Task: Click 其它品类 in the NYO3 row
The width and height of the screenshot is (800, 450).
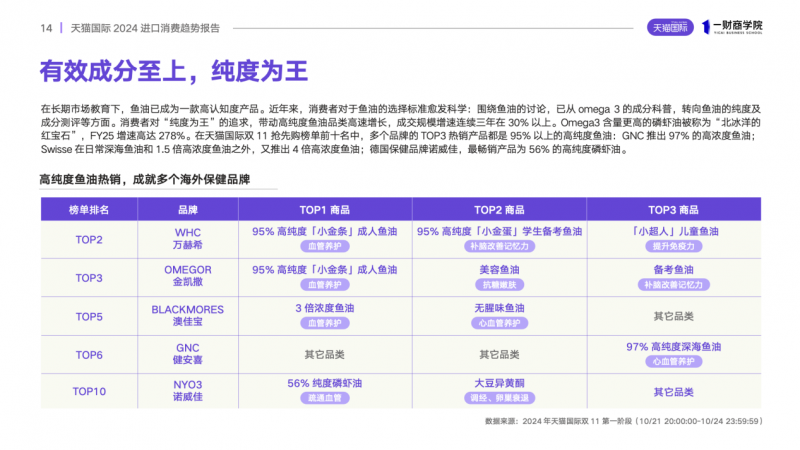Action: click(x=673, y=392)
